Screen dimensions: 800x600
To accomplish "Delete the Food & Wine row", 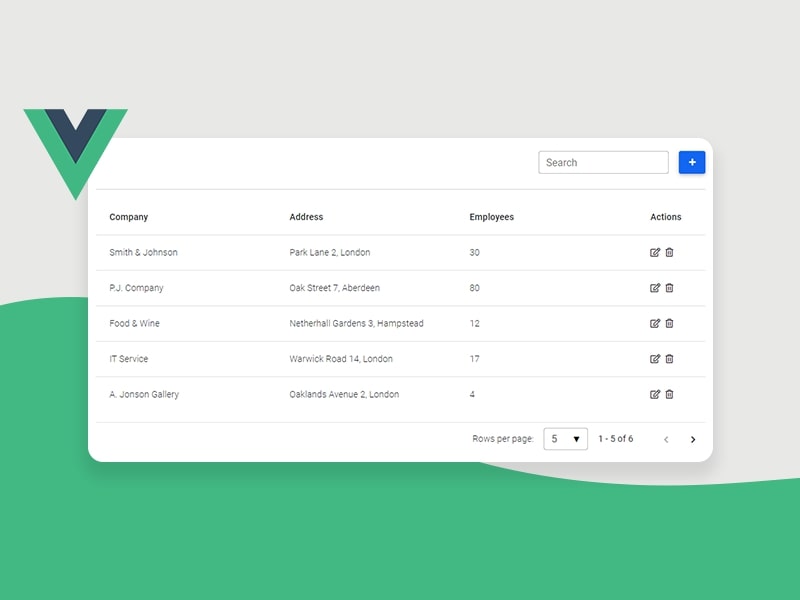I will [669, 323].
